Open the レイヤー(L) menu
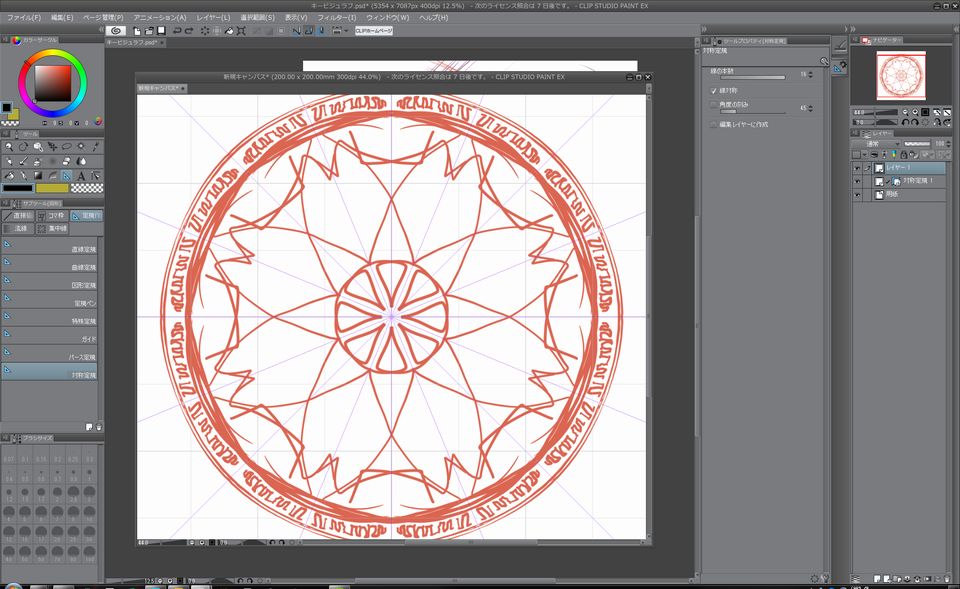 click(213, 18)
